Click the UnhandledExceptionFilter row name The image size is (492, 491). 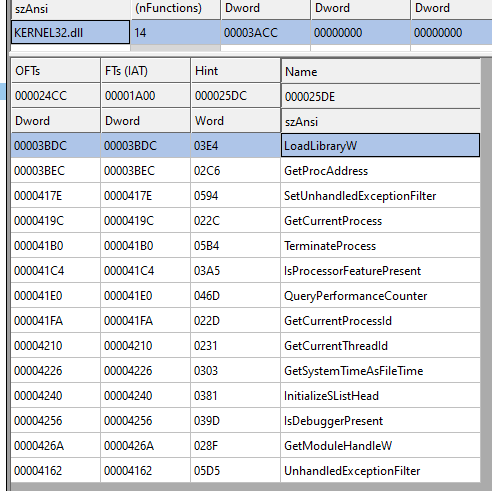click(352, 471)
